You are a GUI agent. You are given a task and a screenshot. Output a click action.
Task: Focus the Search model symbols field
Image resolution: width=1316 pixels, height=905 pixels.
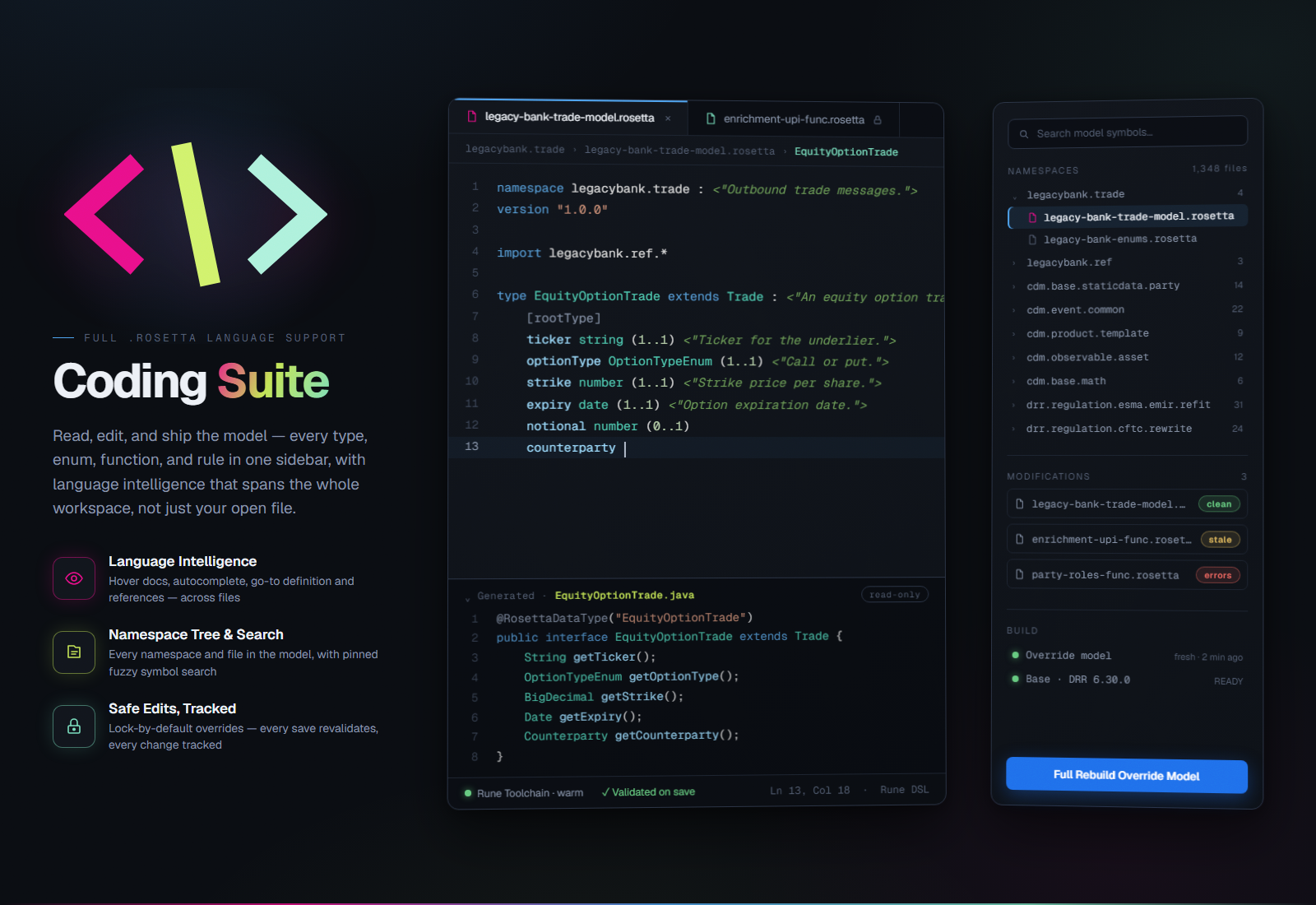point(1128,132)
